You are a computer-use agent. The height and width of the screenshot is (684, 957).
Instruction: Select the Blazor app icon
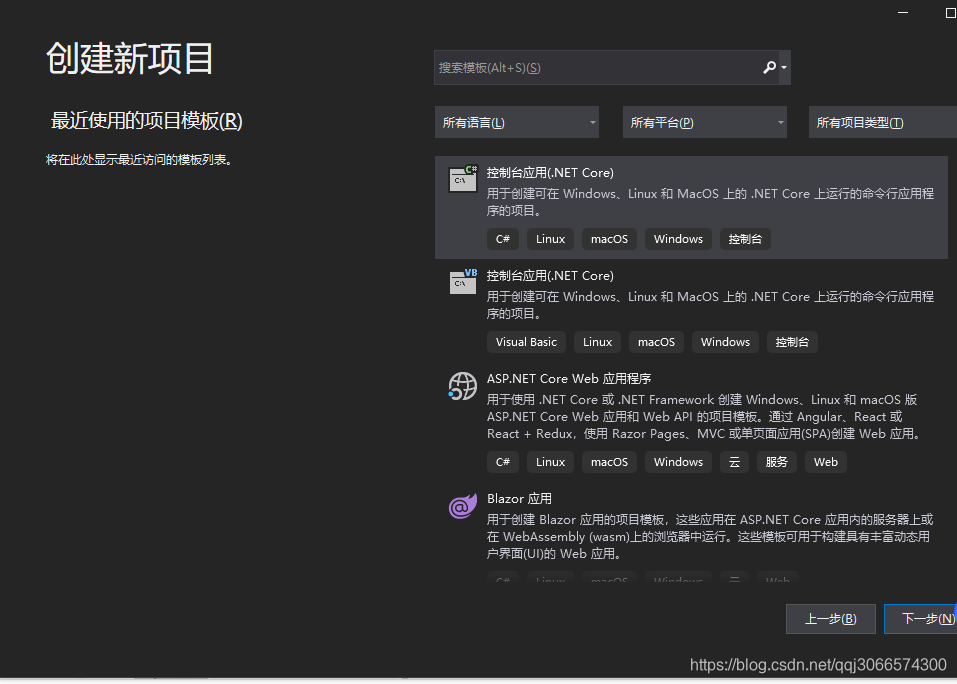[x=463, y=506]
